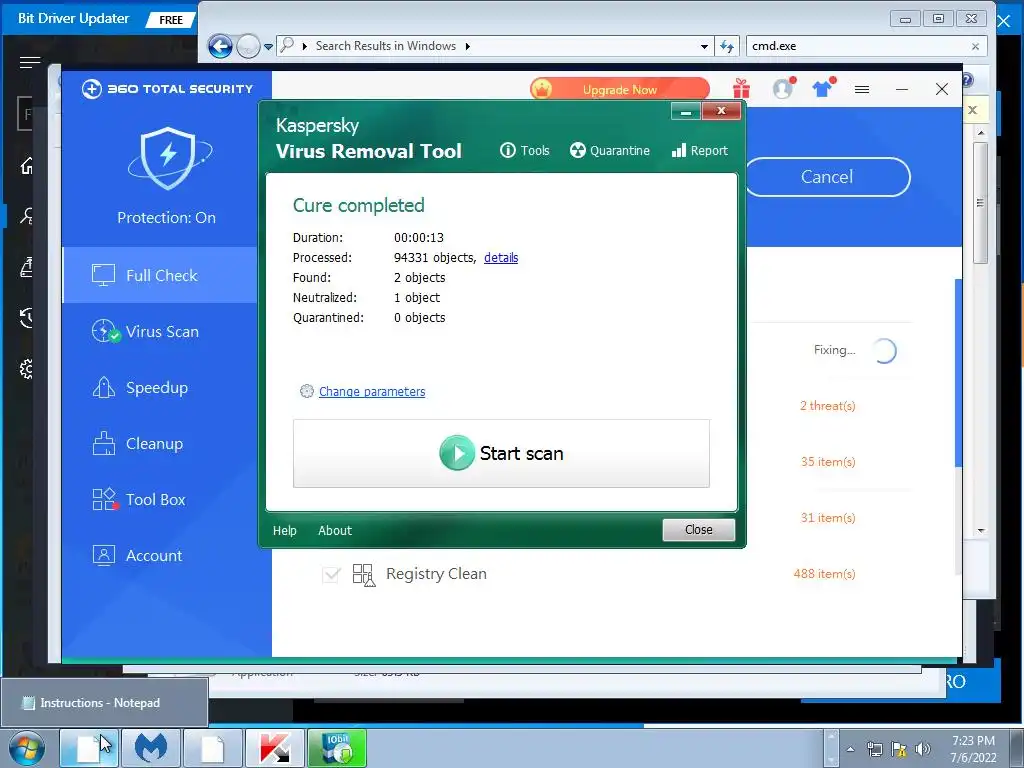This screenshot has width=1024, height=768.
Task: Open Bit Driver Updater hamburger menu
Action: click(x=29, y=63)
